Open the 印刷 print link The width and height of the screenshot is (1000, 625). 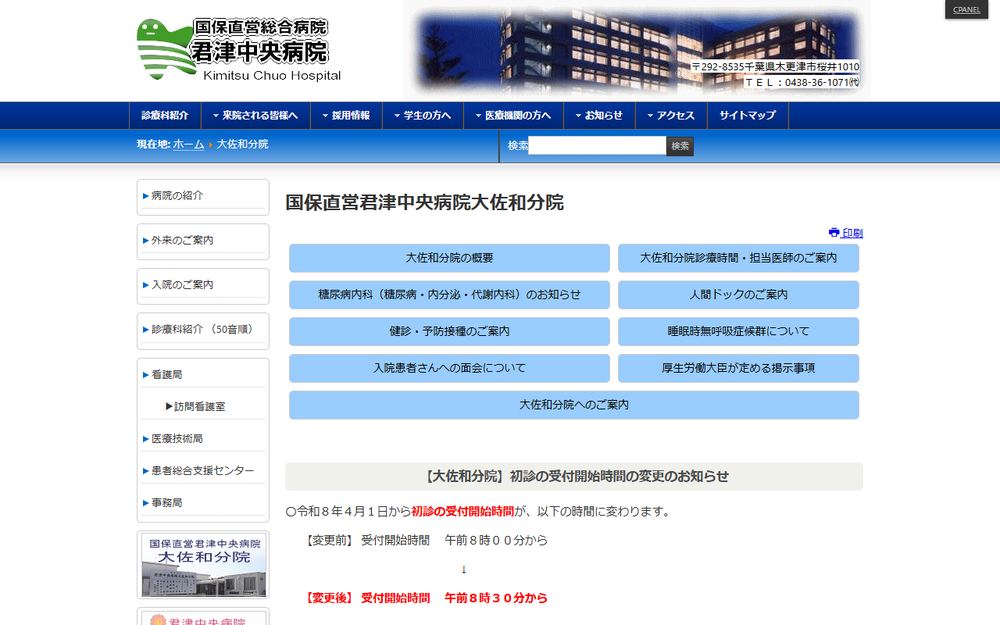tap(852, 233)
